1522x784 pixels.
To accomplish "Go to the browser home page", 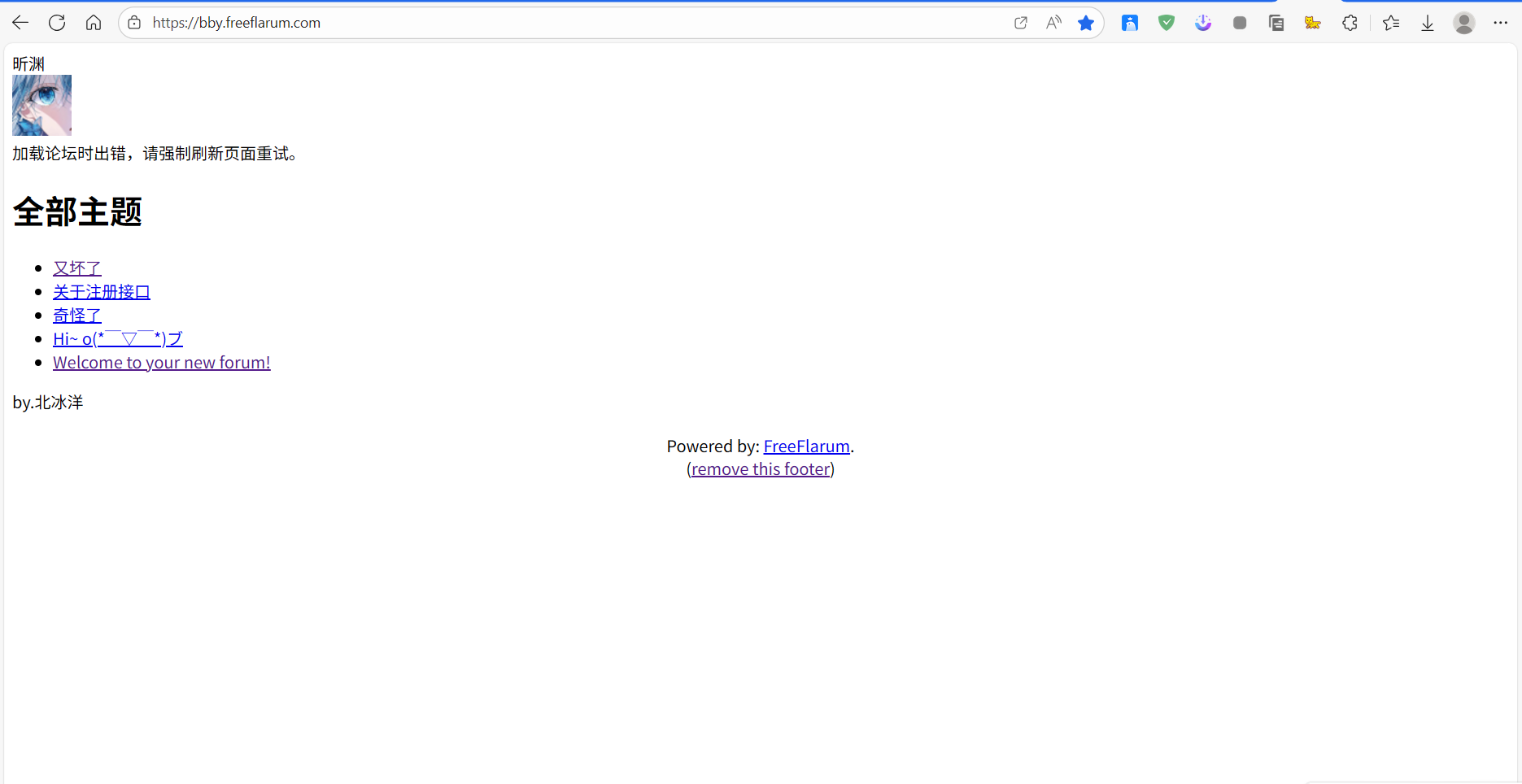I will click(x=94, y=23).
